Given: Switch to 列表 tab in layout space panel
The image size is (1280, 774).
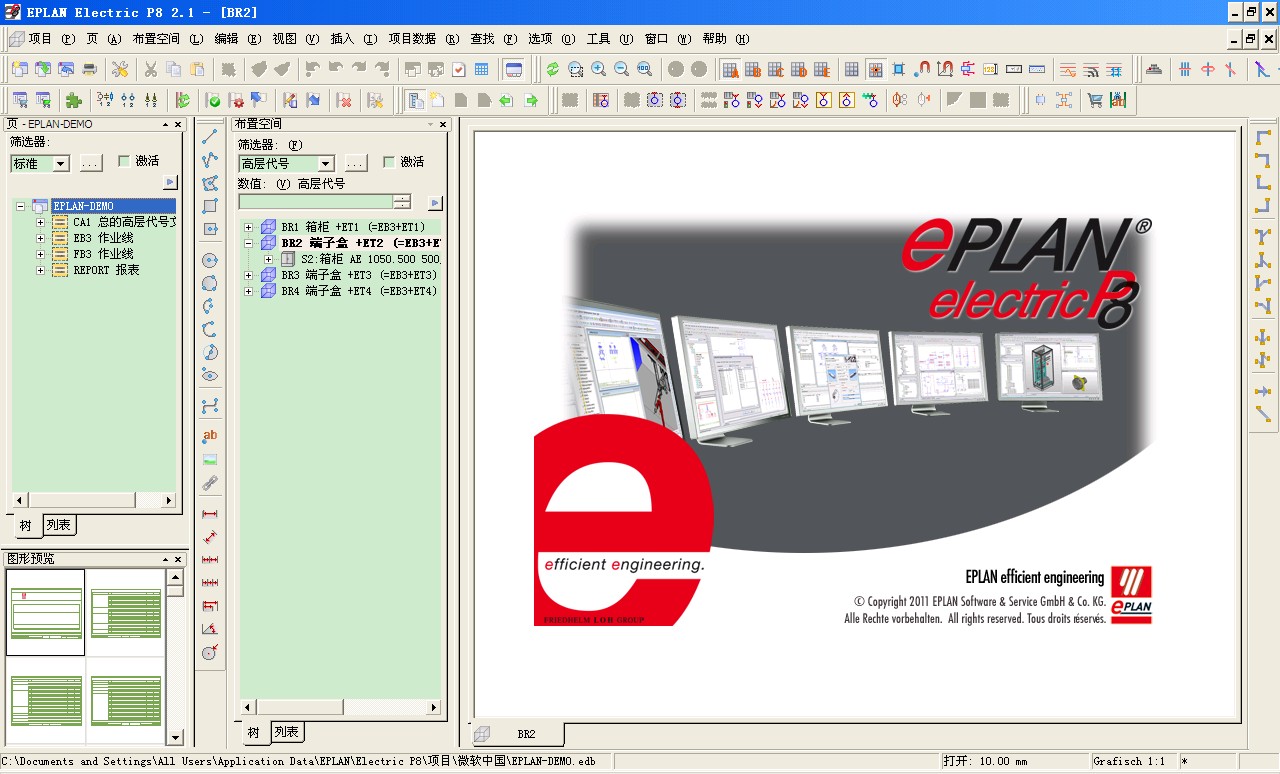Looking at the screenshot, I should click(x=286, y=732).
